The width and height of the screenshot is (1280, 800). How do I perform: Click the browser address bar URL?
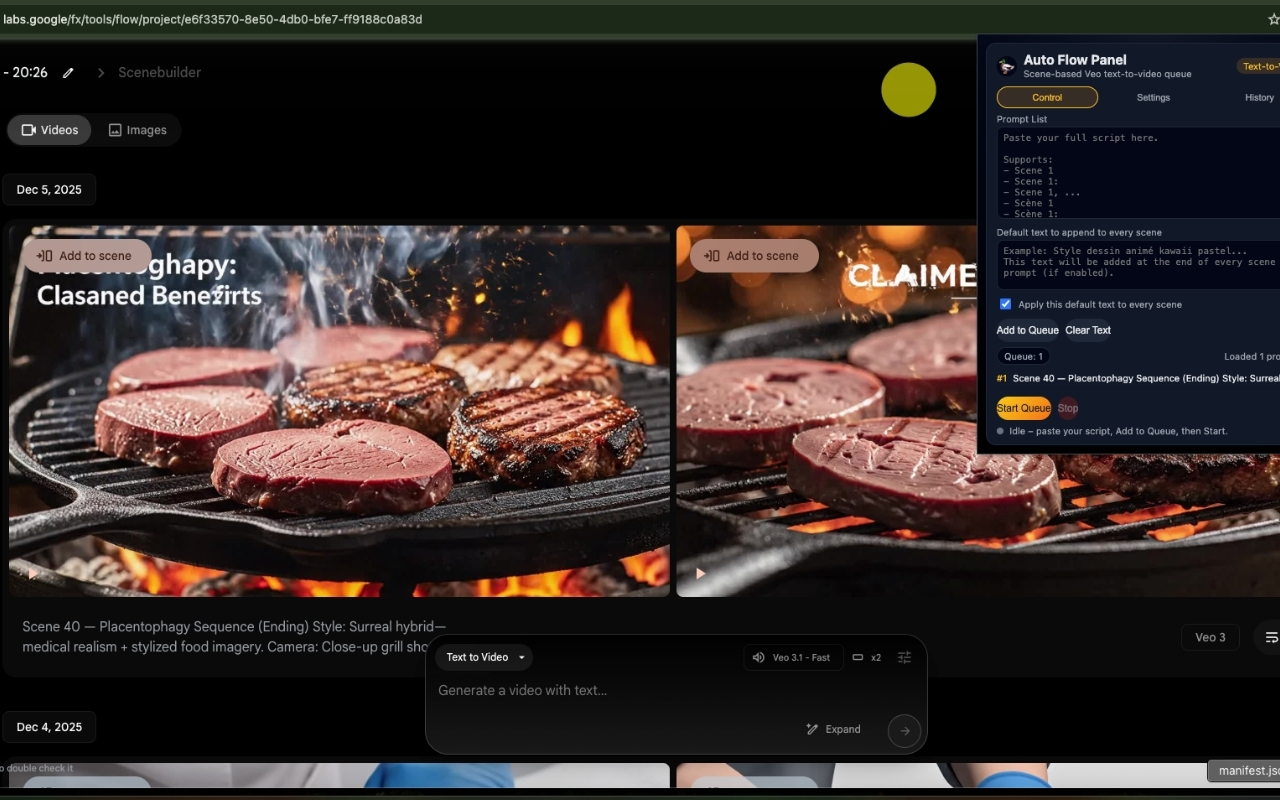[213, 19]
